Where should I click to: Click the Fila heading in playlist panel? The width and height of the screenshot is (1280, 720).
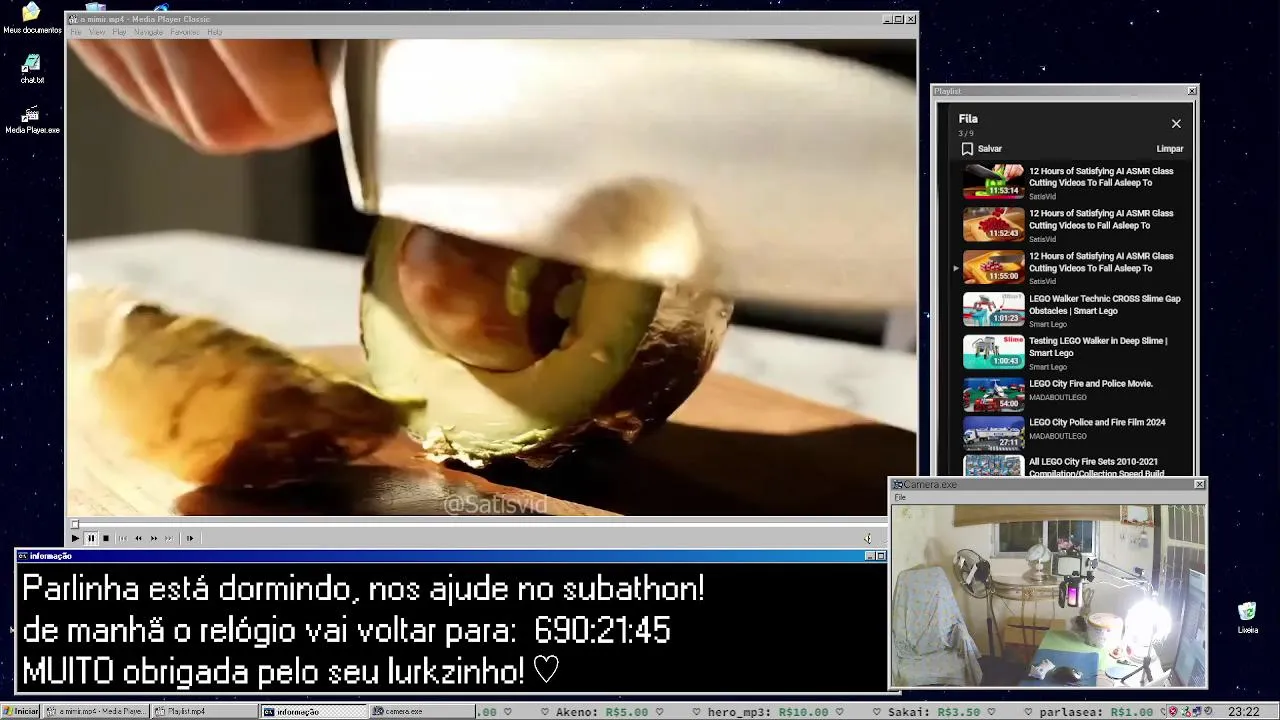tap(968, 119)
